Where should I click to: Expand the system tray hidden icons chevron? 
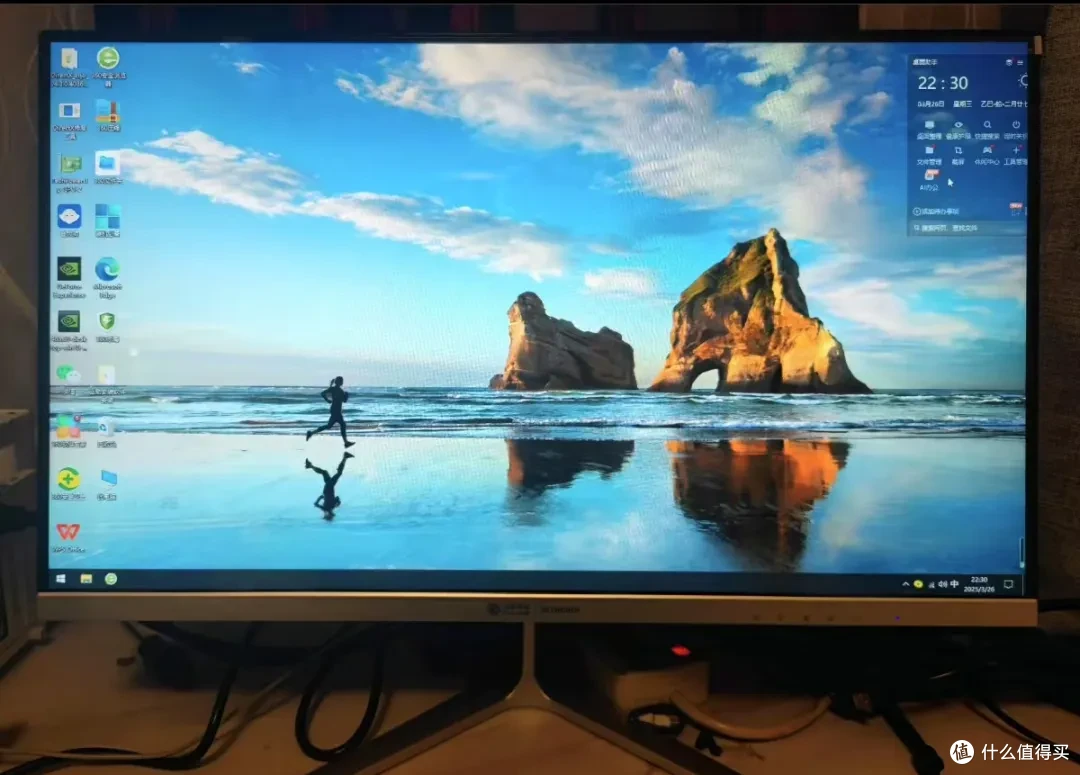[905, 584]
